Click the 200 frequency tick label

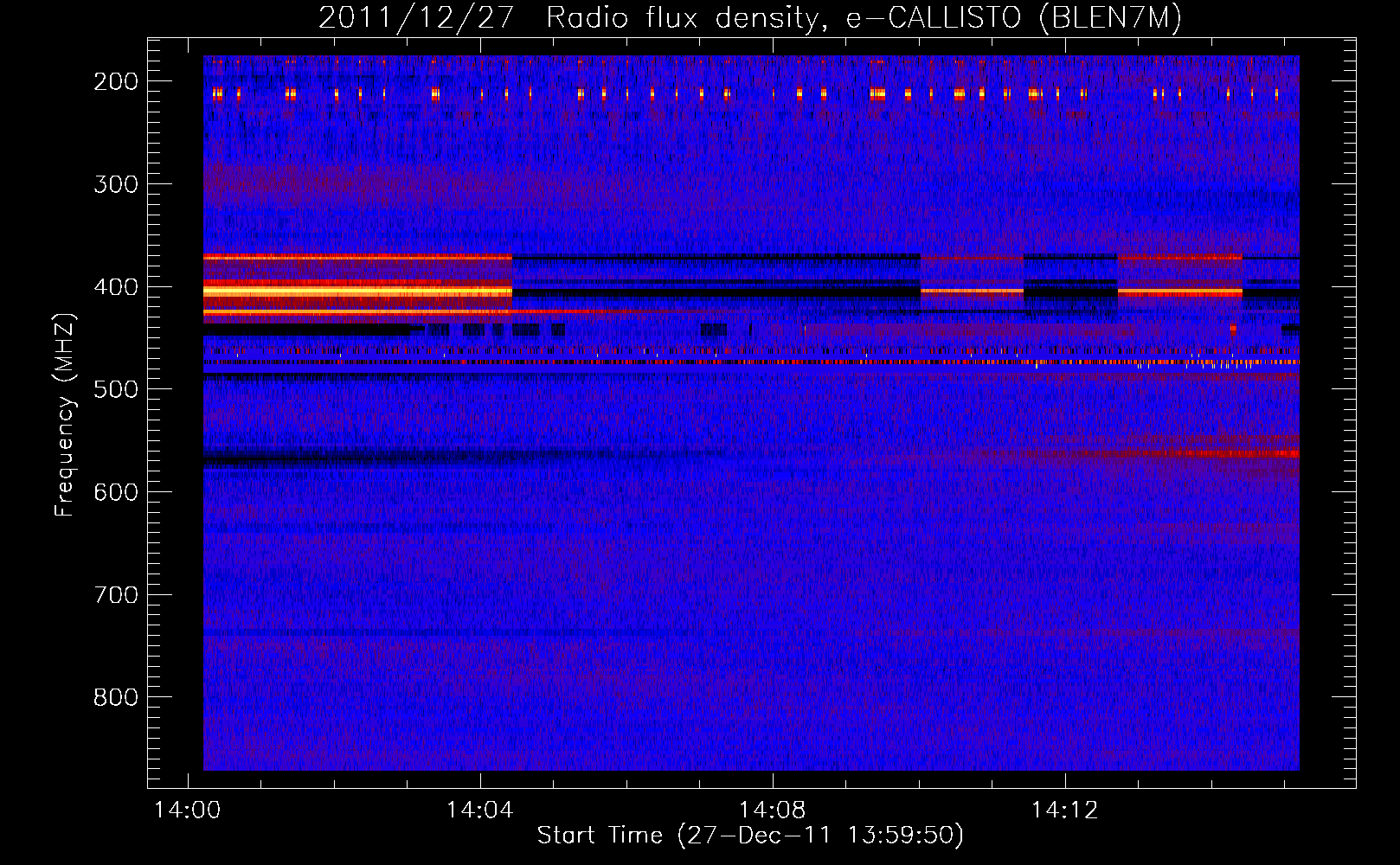[116, 81]
